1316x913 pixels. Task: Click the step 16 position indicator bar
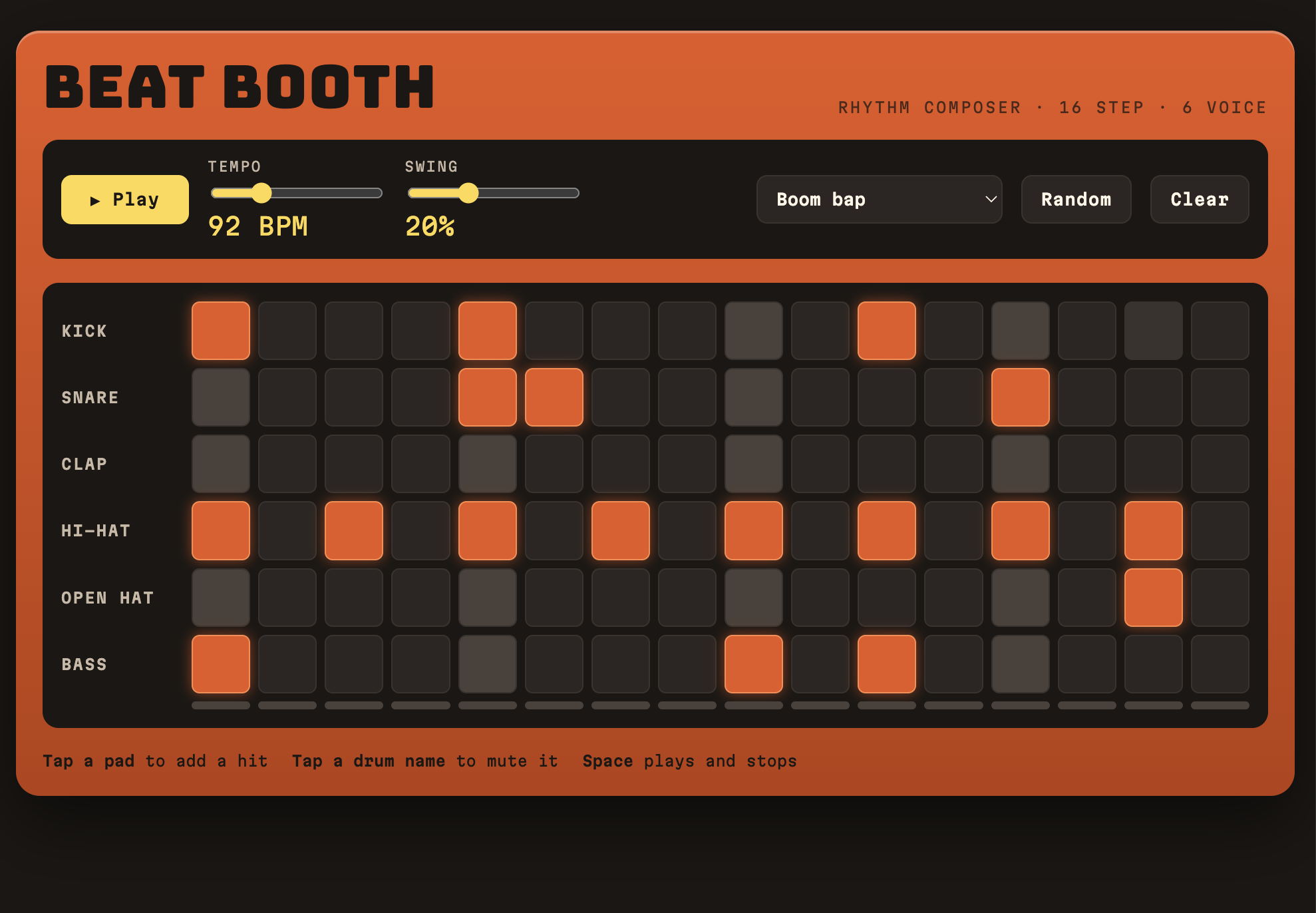point(1220,705)
